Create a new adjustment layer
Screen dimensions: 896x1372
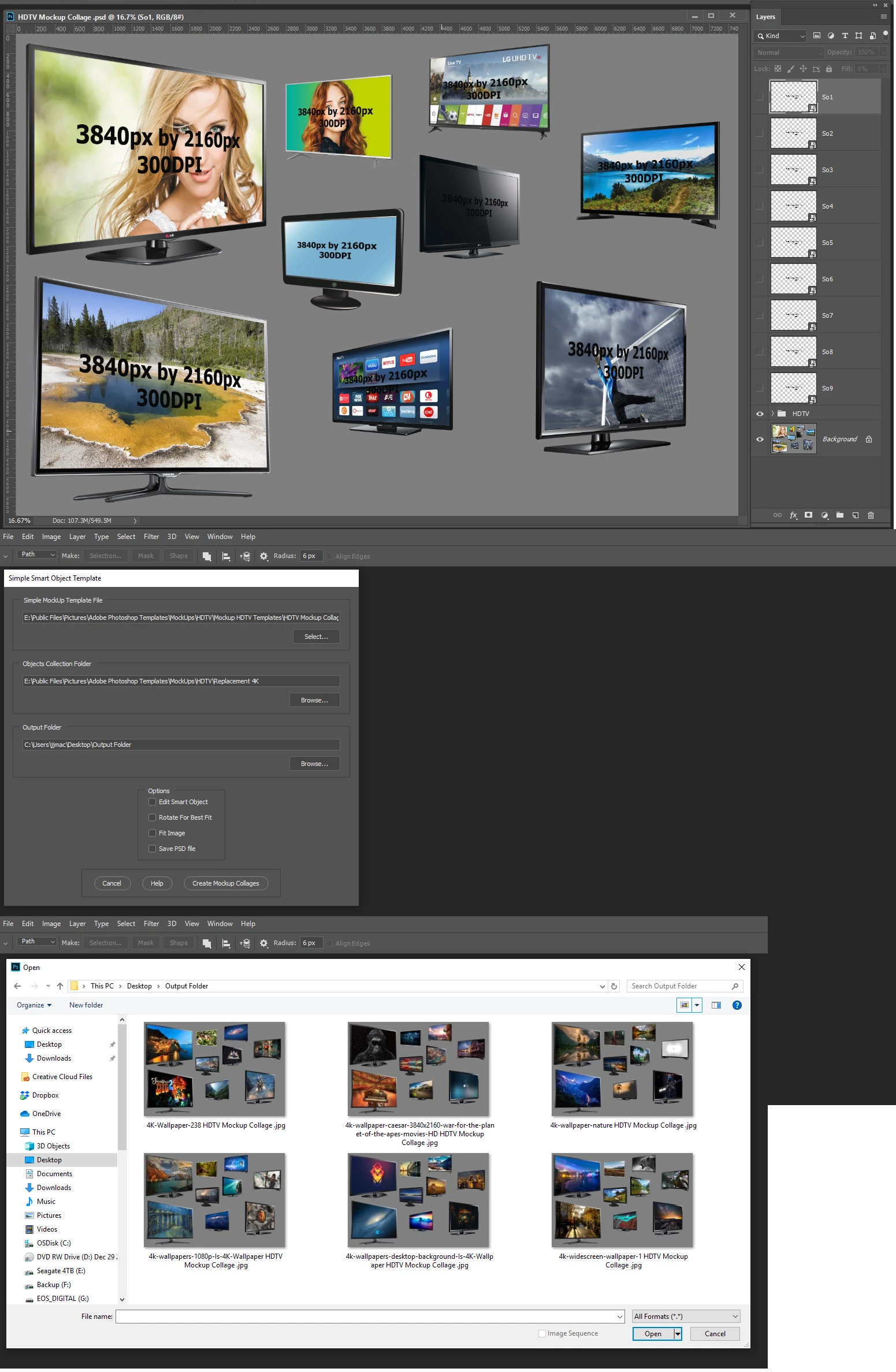pos(824,515)
